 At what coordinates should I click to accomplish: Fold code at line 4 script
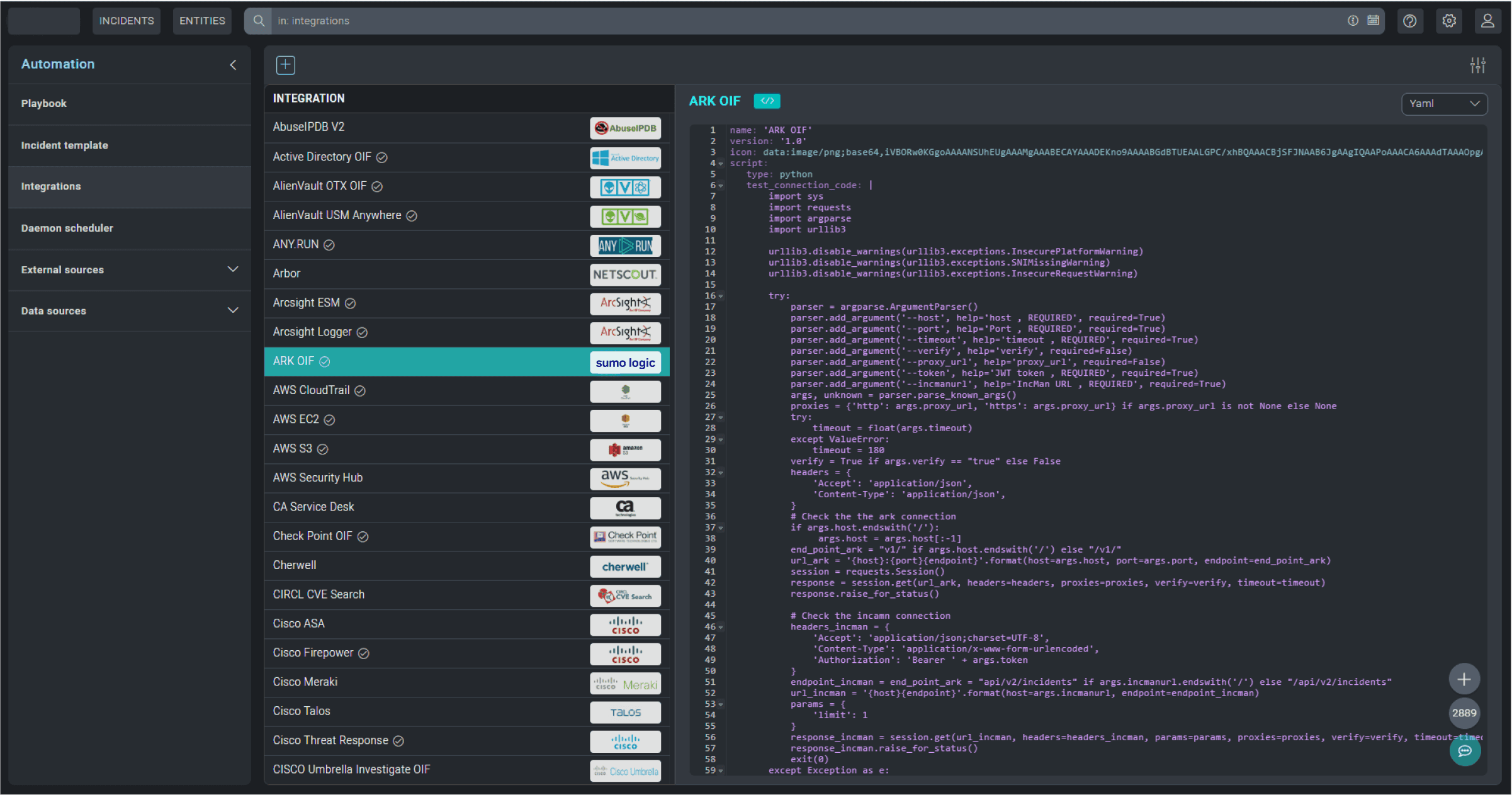point(721,164)
